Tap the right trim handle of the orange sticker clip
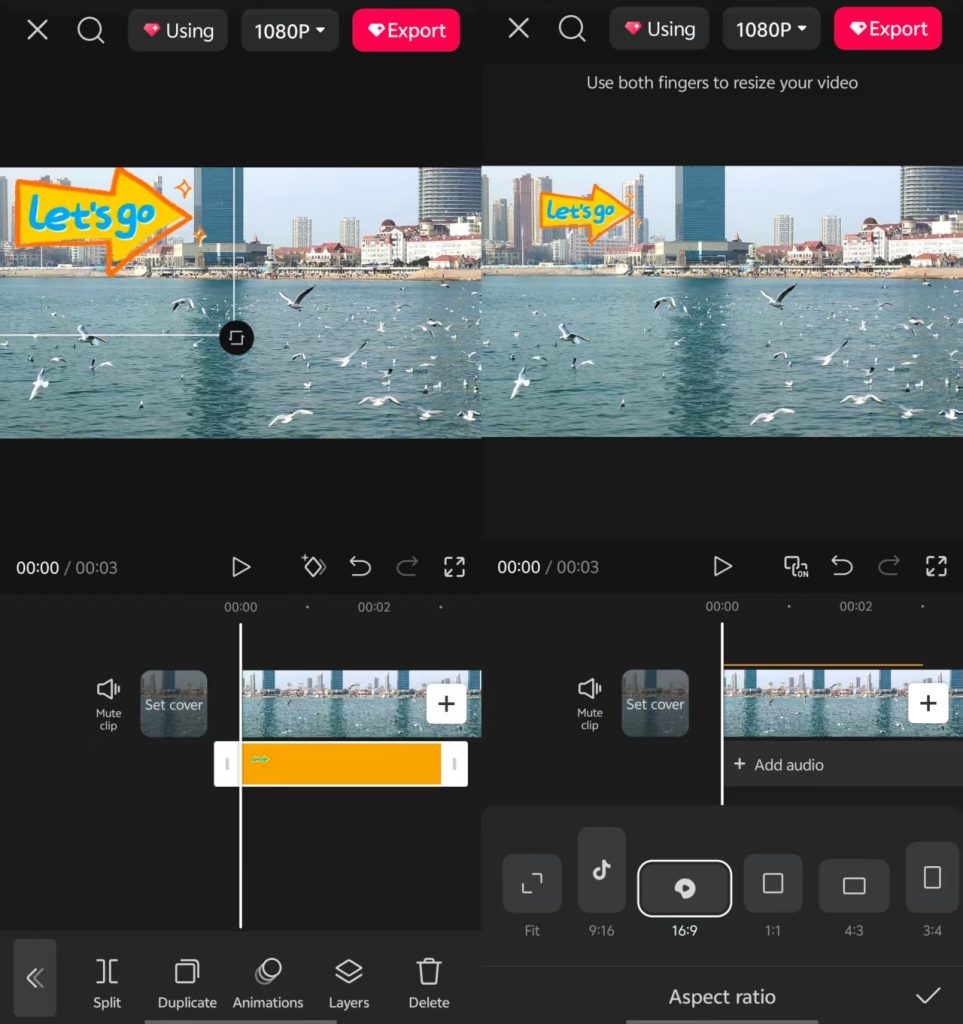The height and width of the screenshot is (1024, 963). click(454, 764)
